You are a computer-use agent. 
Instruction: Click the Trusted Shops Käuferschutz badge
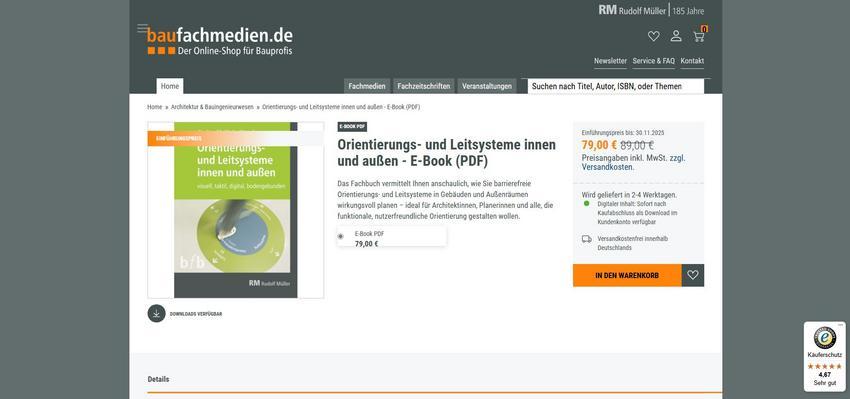(825, 356)
